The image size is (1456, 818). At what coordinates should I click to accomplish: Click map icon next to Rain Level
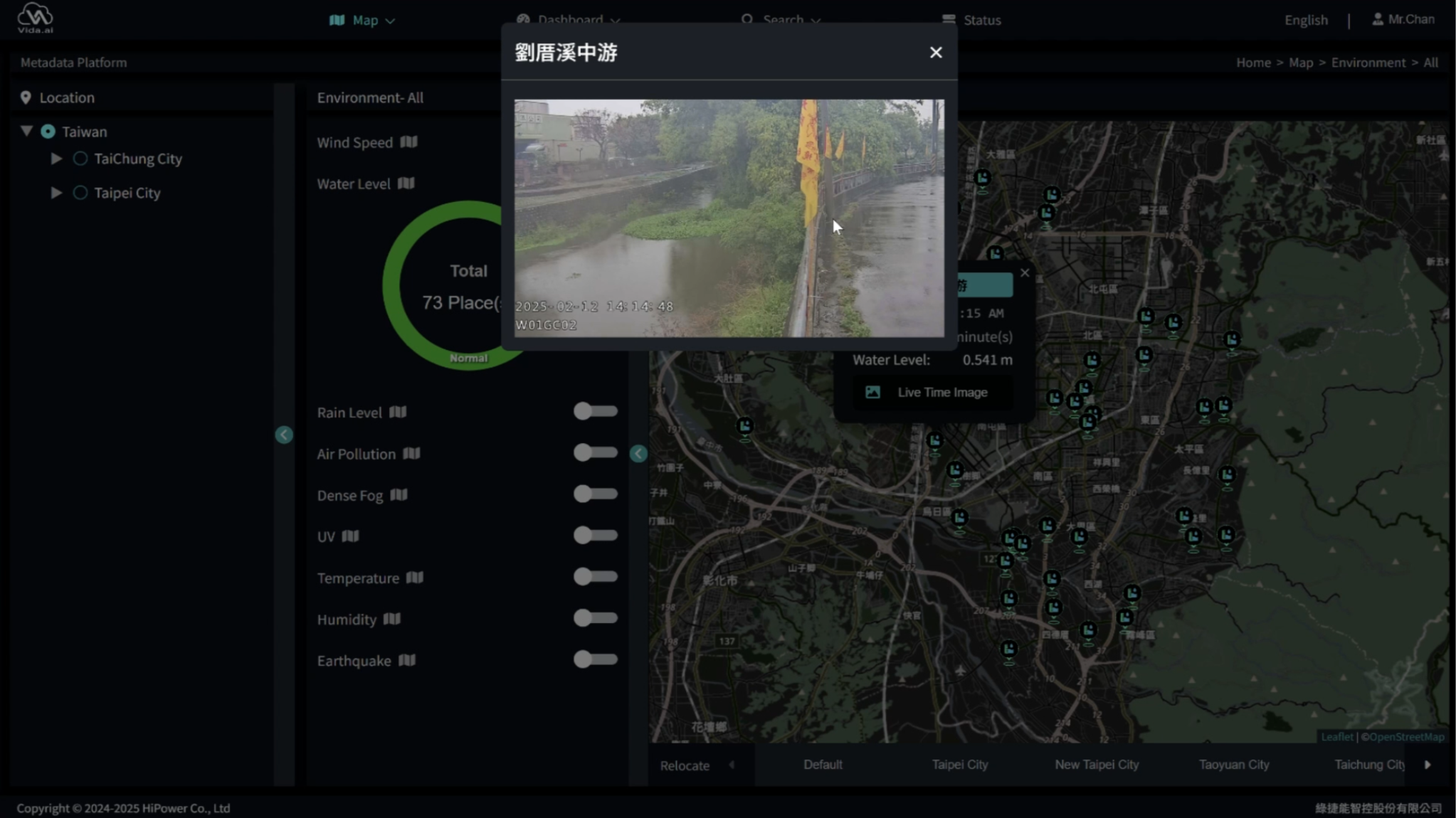click(398, 412)
